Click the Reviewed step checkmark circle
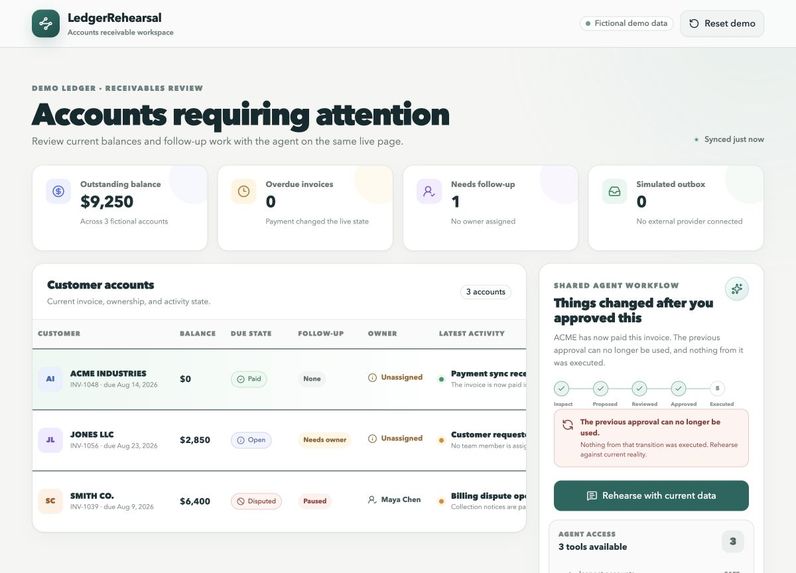This screenshot has height=573, width=796. click(640, 389)
